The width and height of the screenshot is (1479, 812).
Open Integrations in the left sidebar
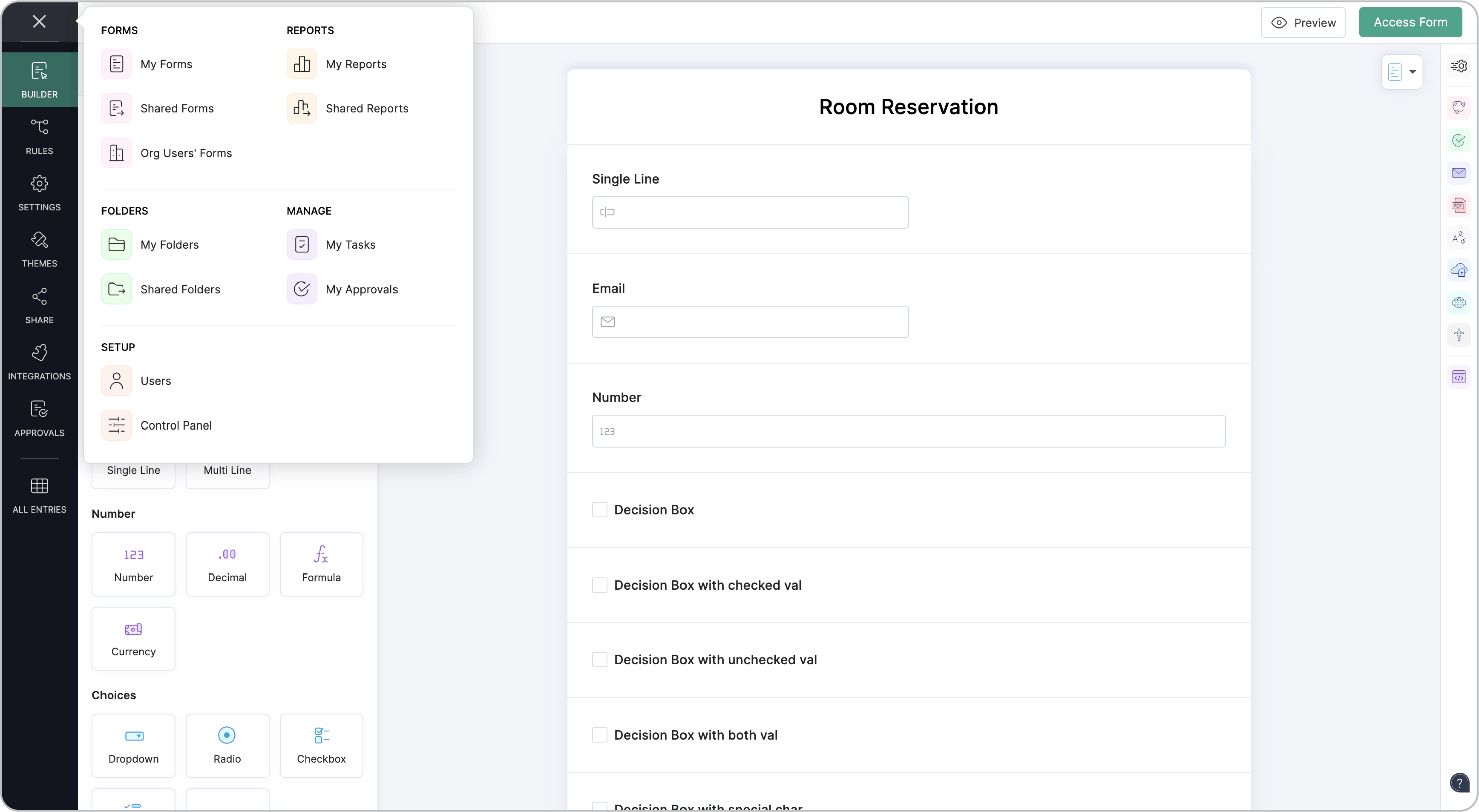coord(39,362)
